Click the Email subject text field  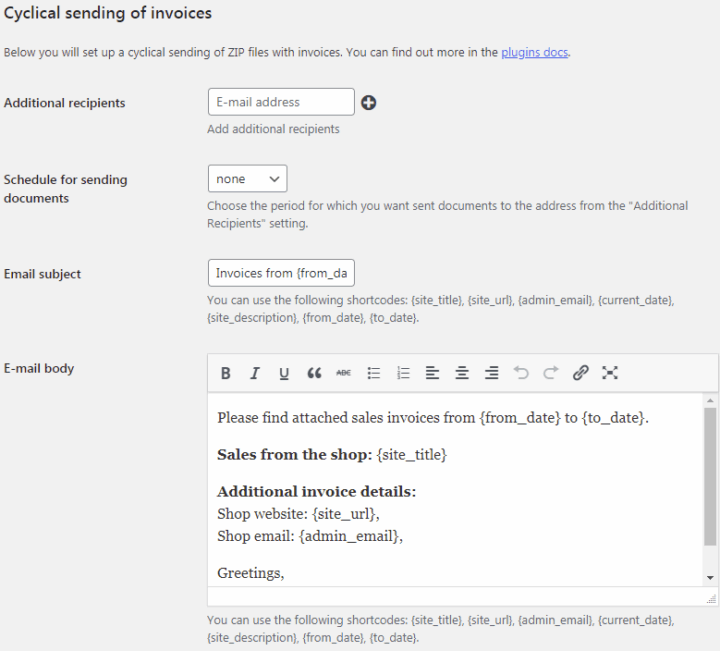[x=280, y=273]
